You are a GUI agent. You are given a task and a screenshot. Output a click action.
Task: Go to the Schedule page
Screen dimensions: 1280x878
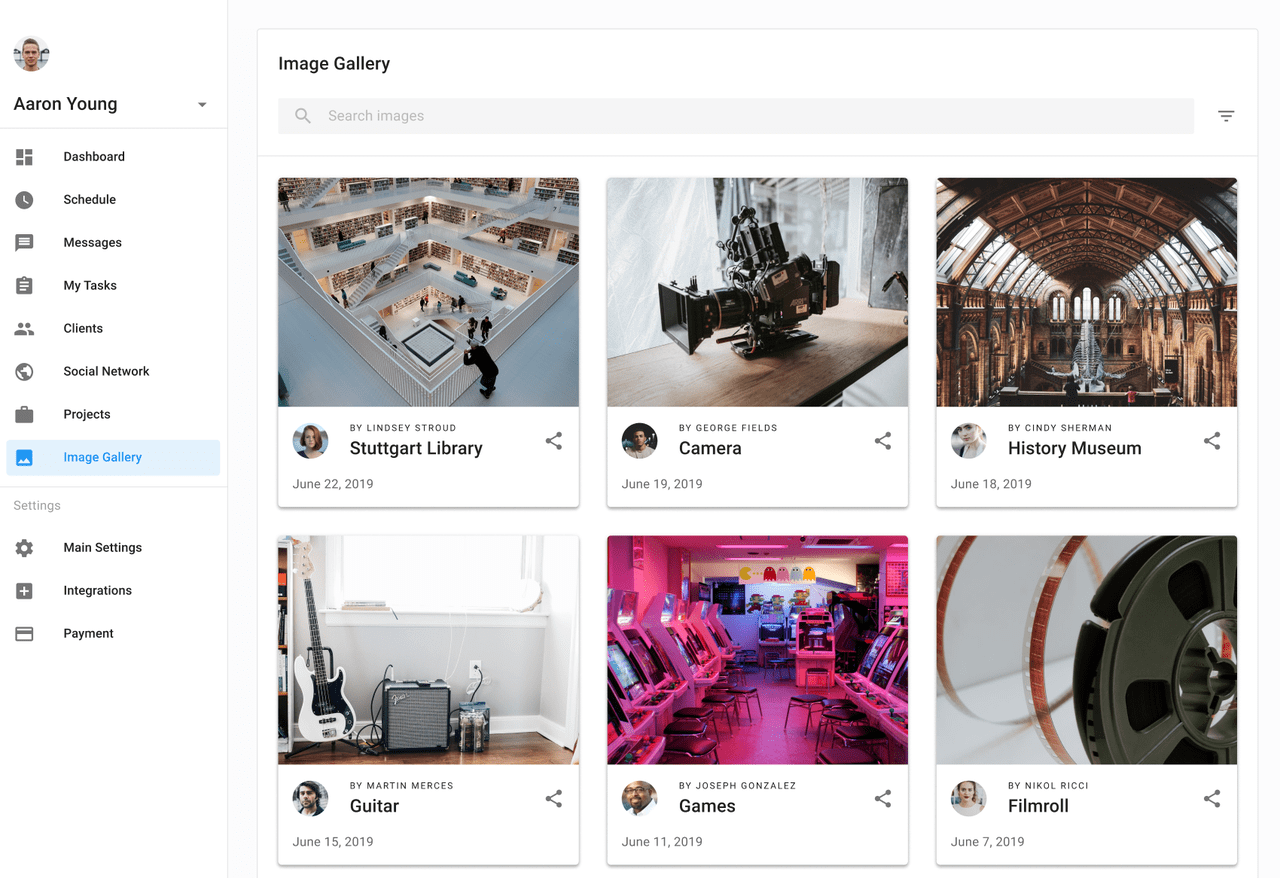pos(113,200)
